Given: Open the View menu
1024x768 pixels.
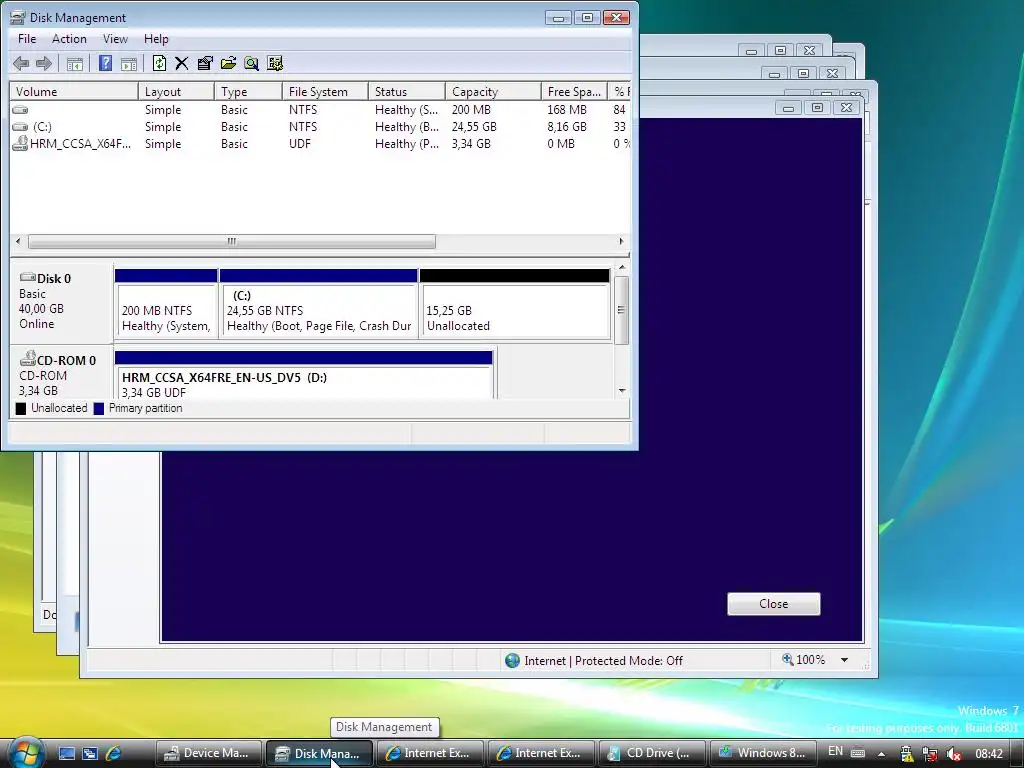Looking at the screenshot, I should [115, 39].
